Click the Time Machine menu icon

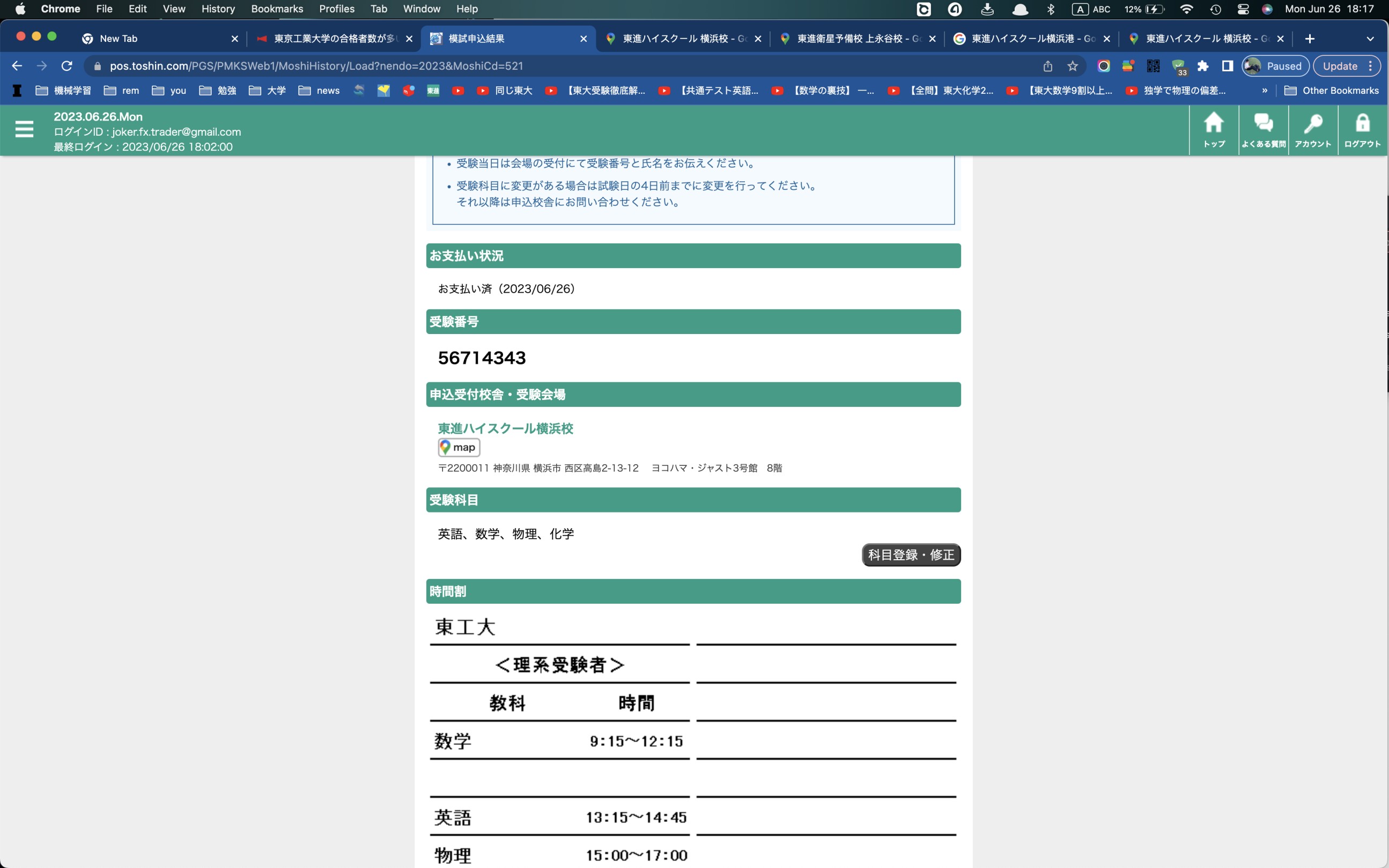point(1216,9)
